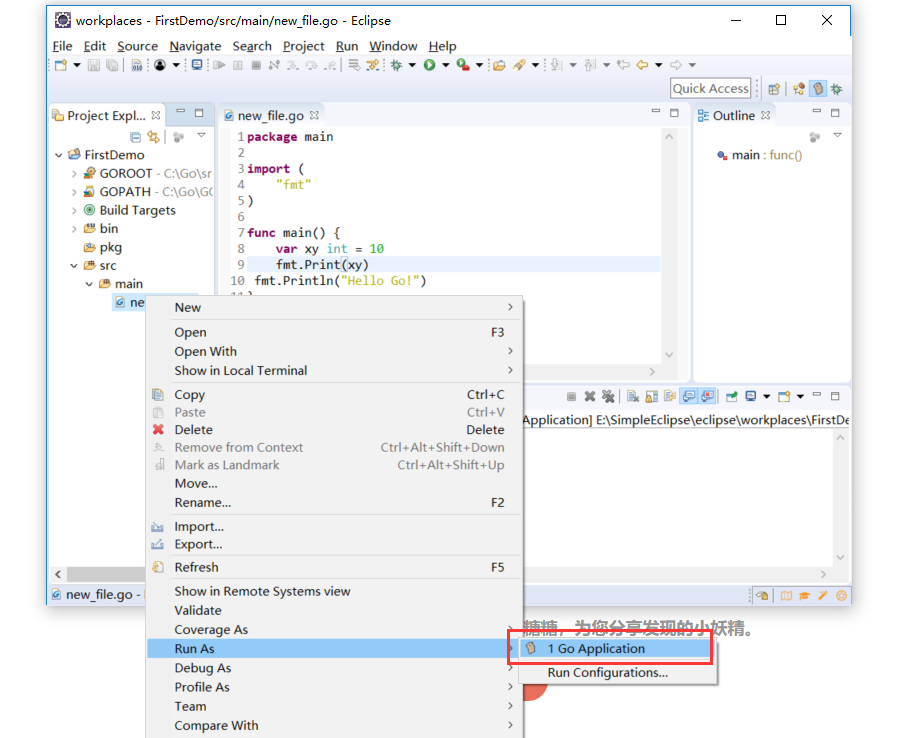Click the Terminate stop icon in Console

571,396
